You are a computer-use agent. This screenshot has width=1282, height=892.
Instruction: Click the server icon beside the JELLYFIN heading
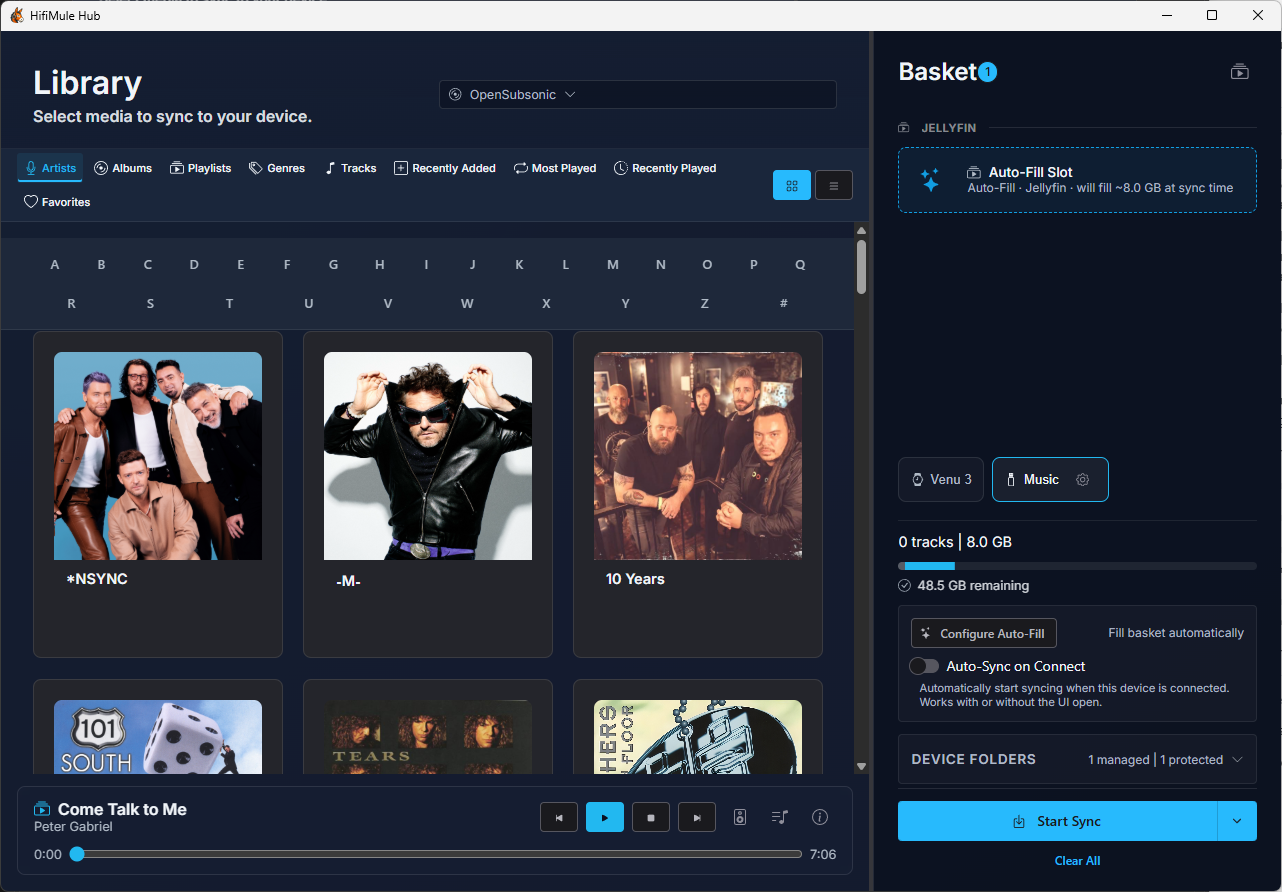click(904, 128)
